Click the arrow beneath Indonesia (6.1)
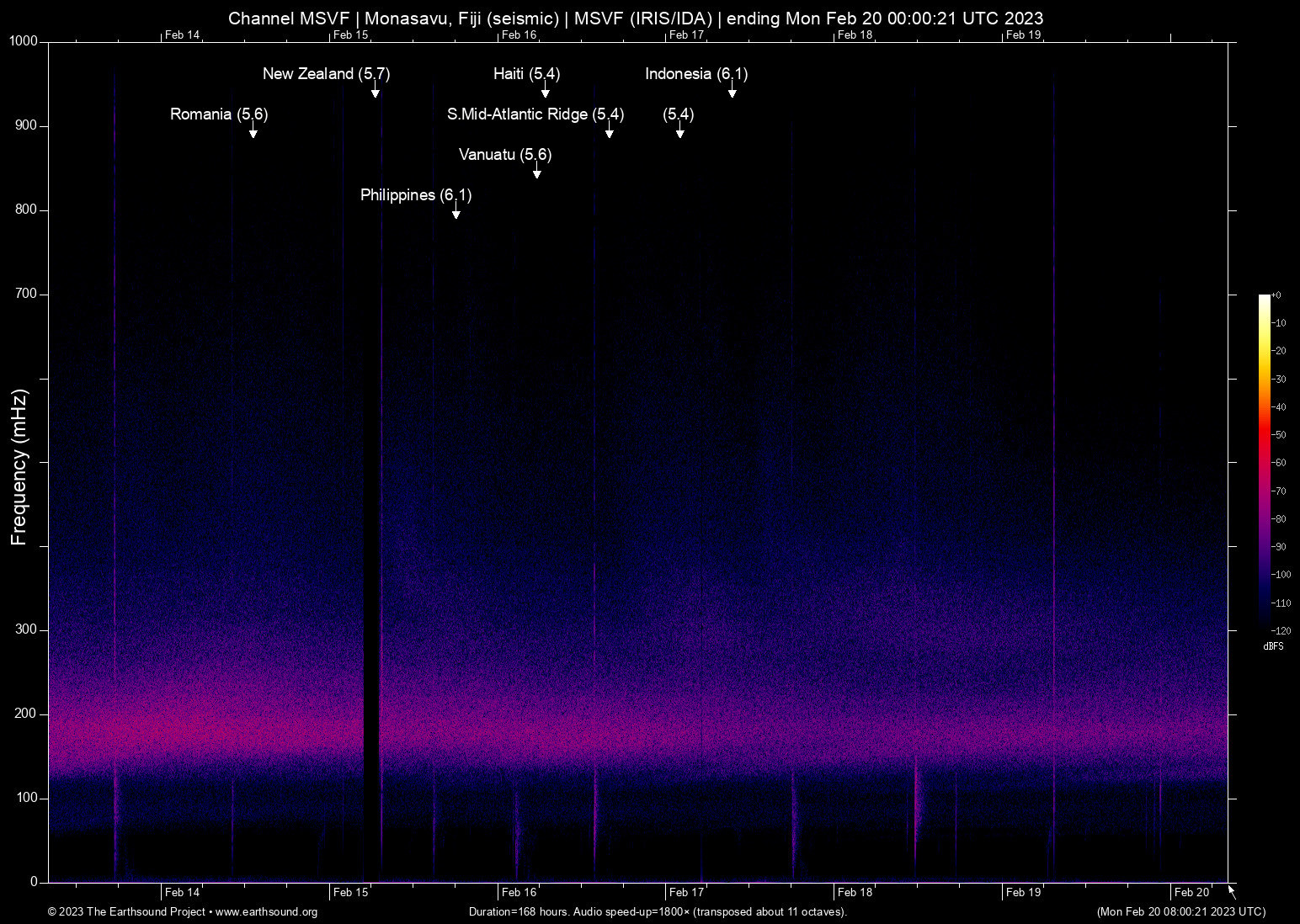The width and height of the screenshot is (1300, 924). pos(732,90)
